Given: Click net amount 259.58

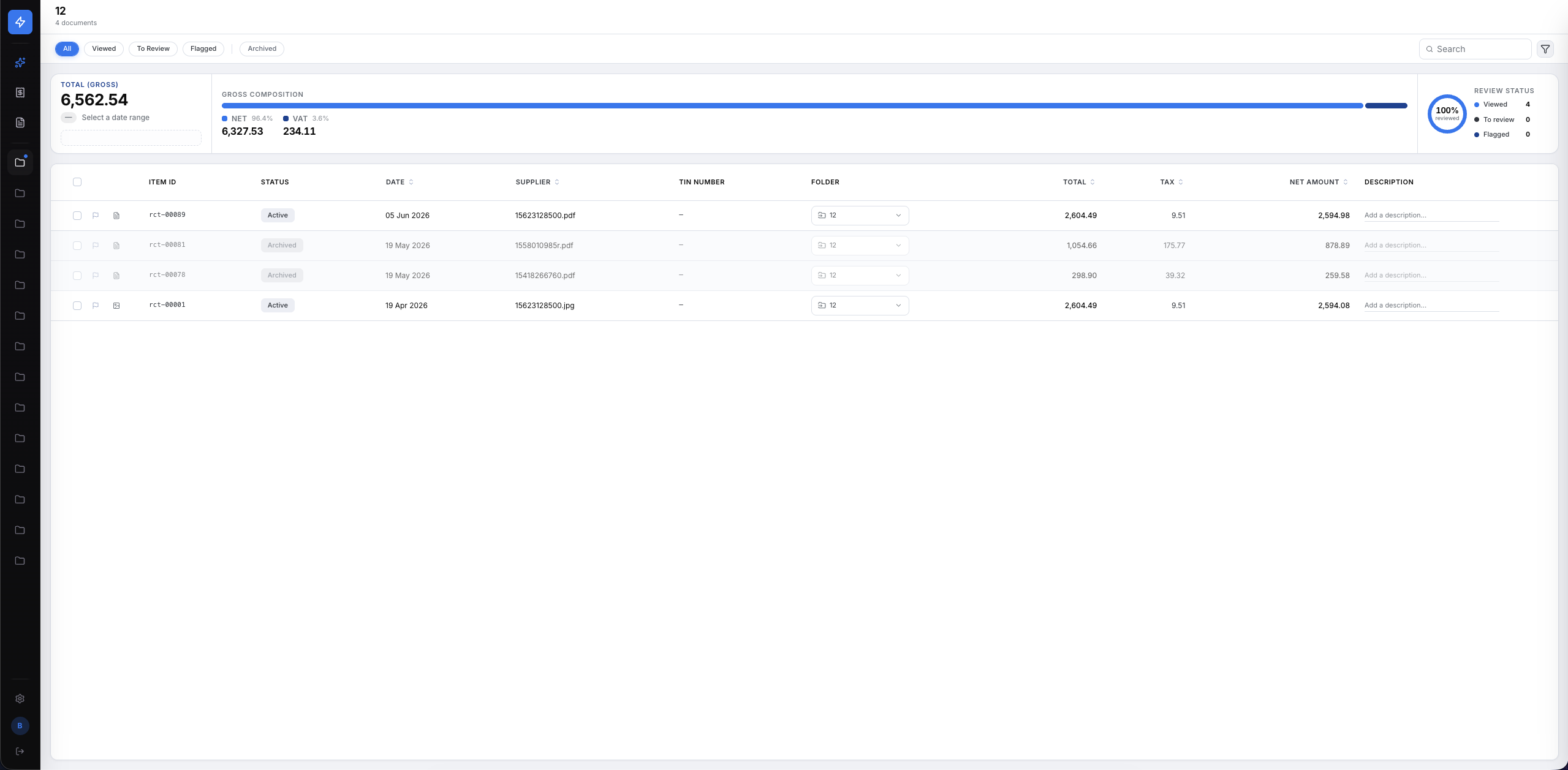Looking at the screenshot, I should (x=1337, y=276).
